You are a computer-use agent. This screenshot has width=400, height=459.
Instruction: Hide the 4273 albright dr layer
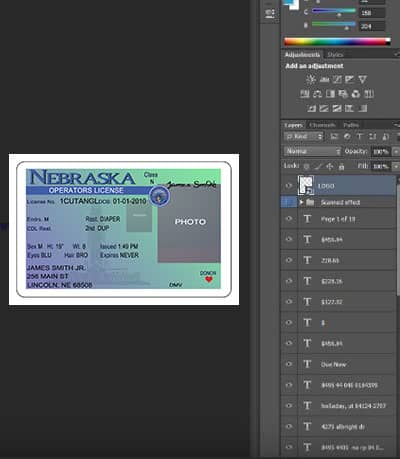pyautogui.click(x=289, y=426)
